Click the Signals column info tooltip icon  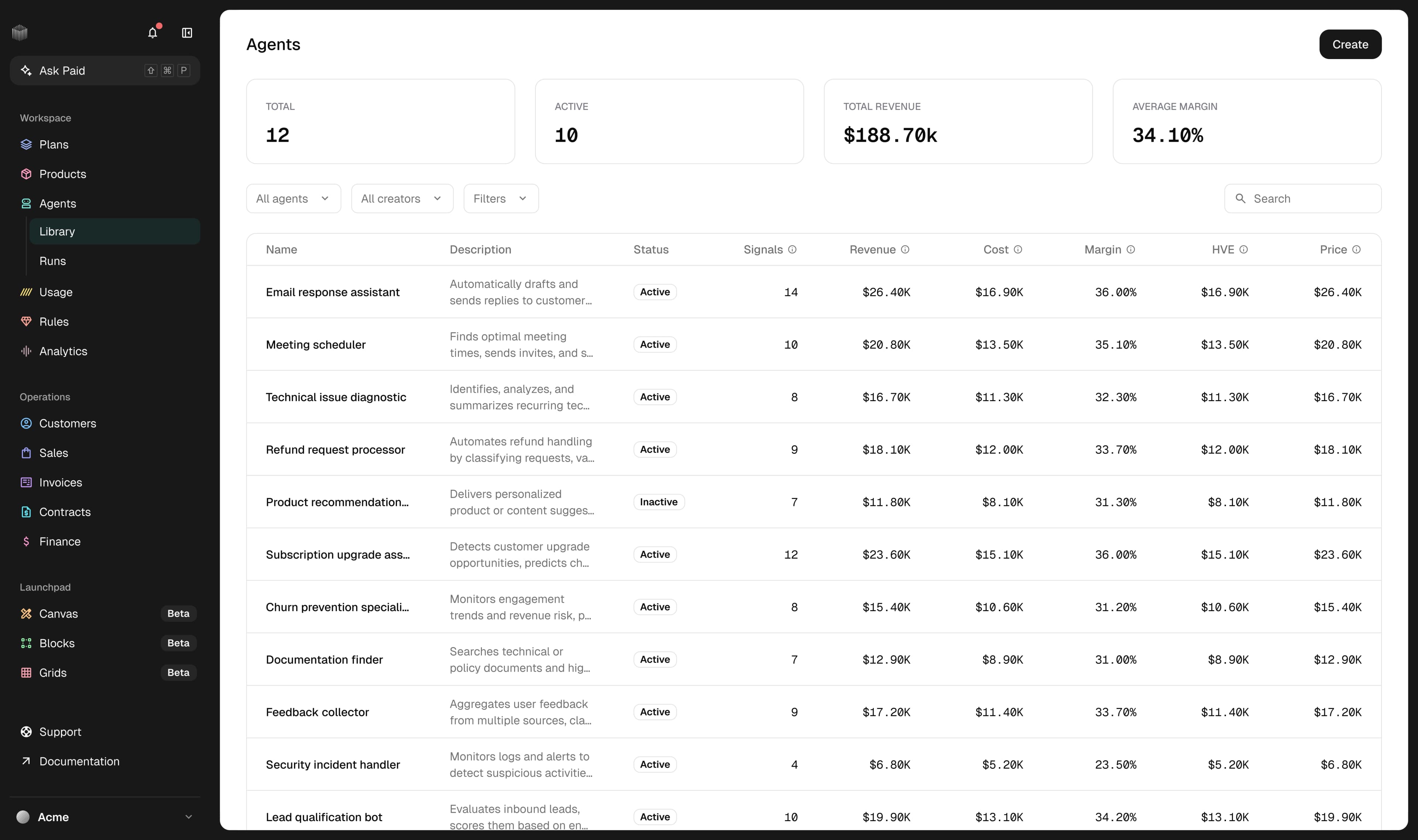[x=793, y=249]
